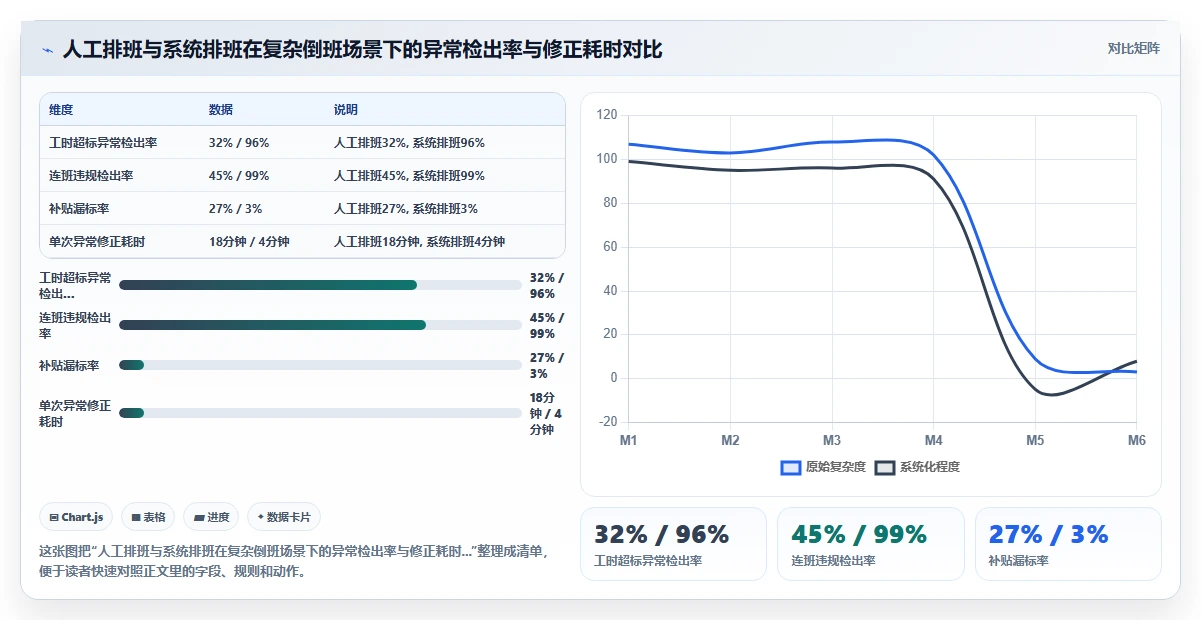Image resolution: width=1201 pixels, height=620 pixels.
Task: Click the 工时超标异常检出 progress bar
Action: tap(320, 285)
